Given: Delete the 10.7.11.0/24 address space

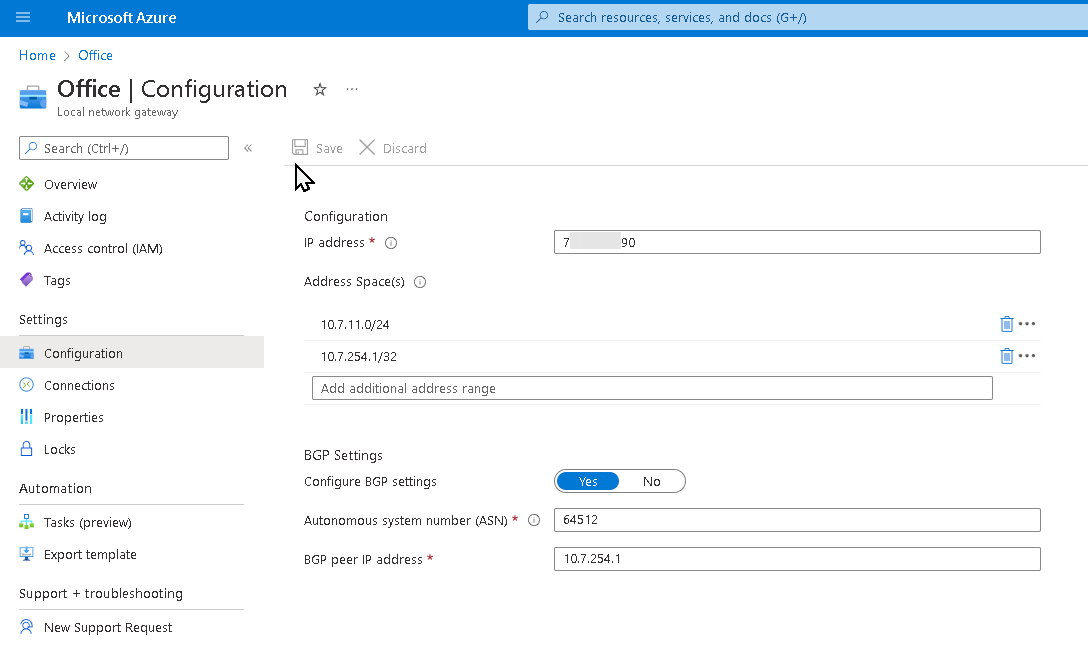Looking at the screenshot, I should tap(1006, 324).
